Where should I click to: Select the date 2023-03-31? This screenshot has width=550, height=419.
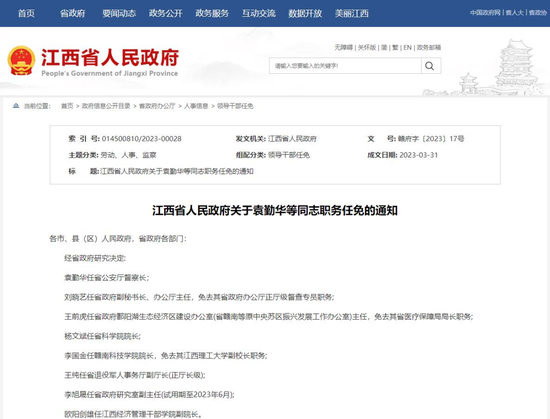[418, 155]
